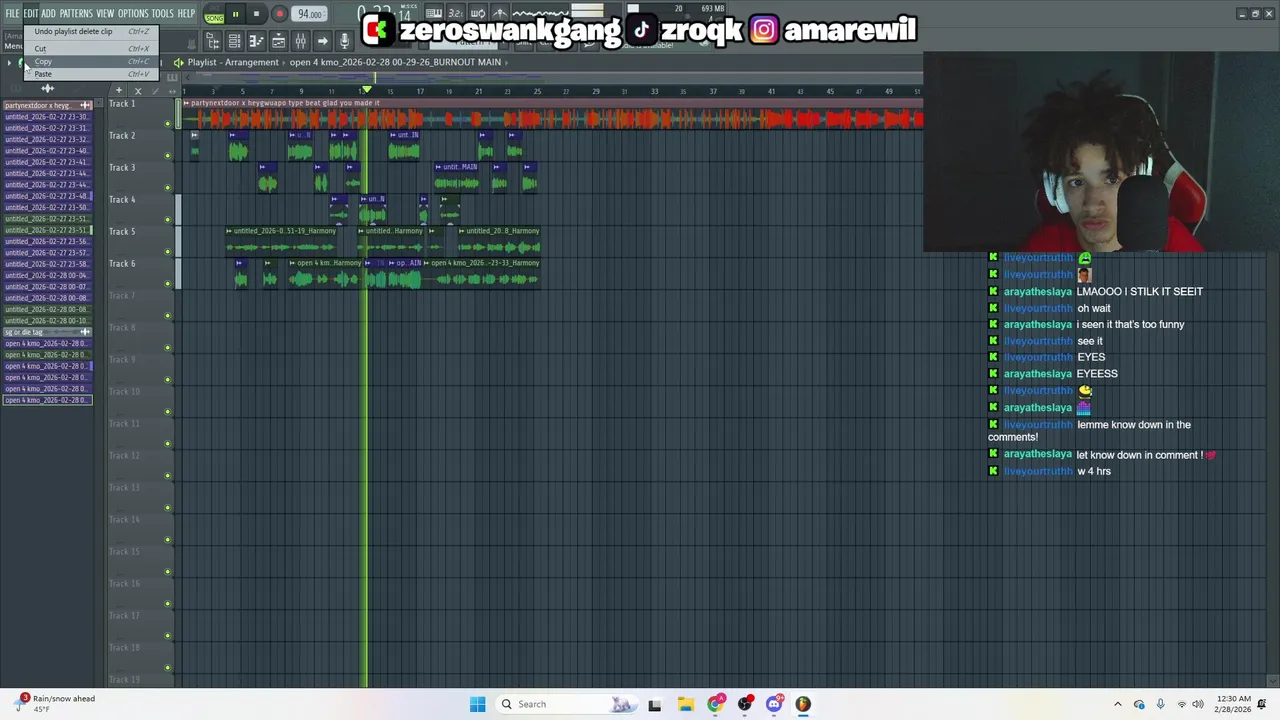Mute Track 6 via its green dot
This screenshot has width=1280, height=720.
click(168, 283)
